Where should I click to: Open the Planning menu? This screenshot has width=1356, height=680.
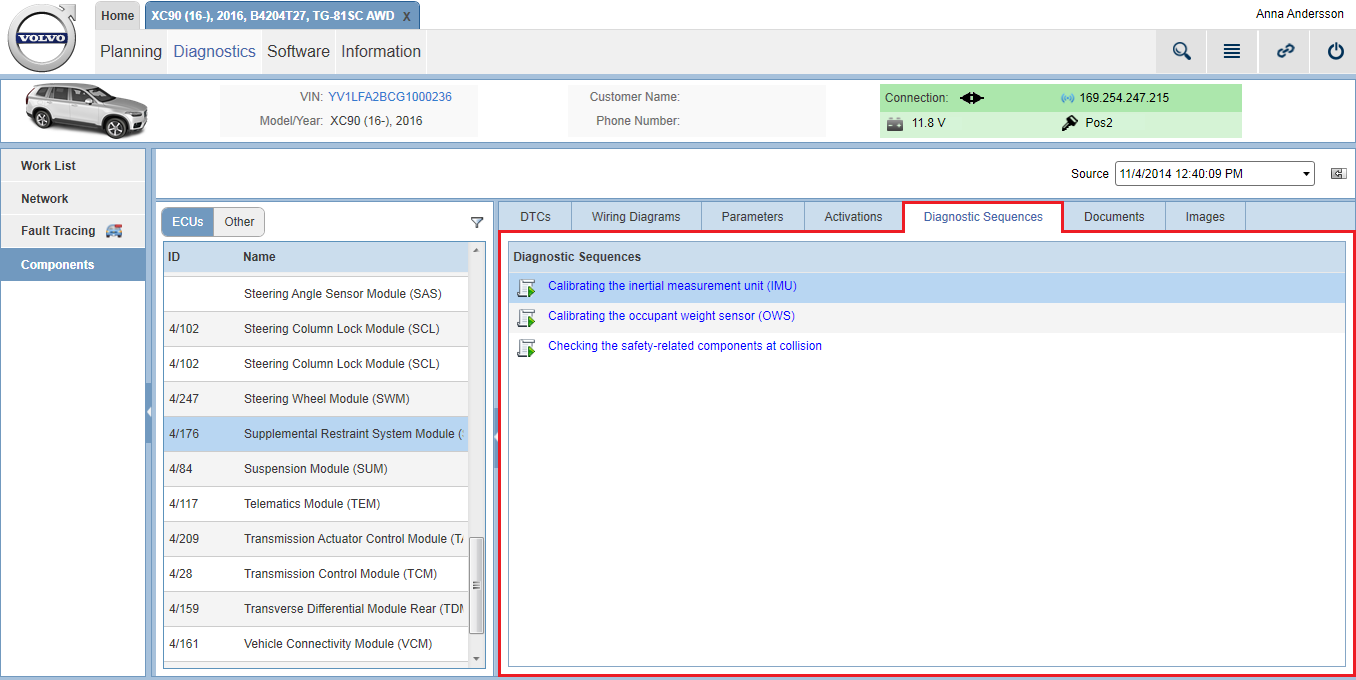tap(131, 52)
